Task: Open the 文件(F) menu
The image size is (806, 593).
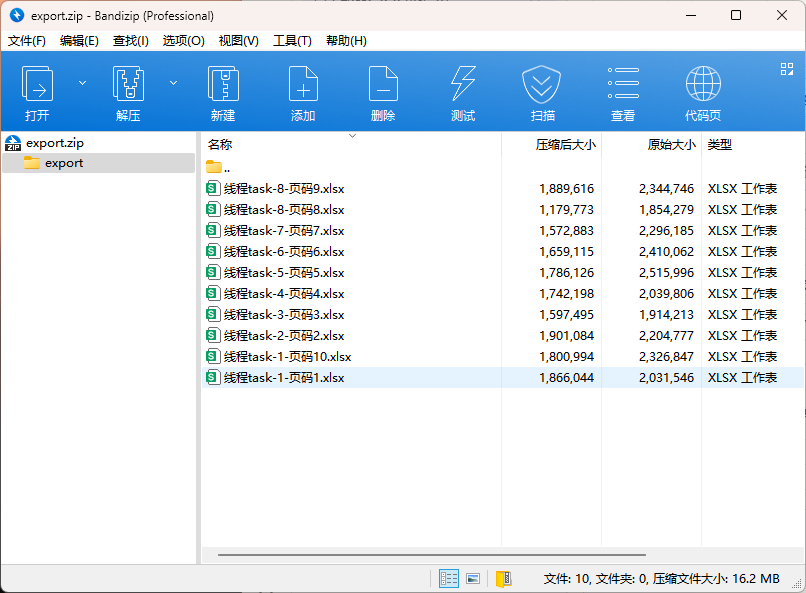Action: pos(27,41)
